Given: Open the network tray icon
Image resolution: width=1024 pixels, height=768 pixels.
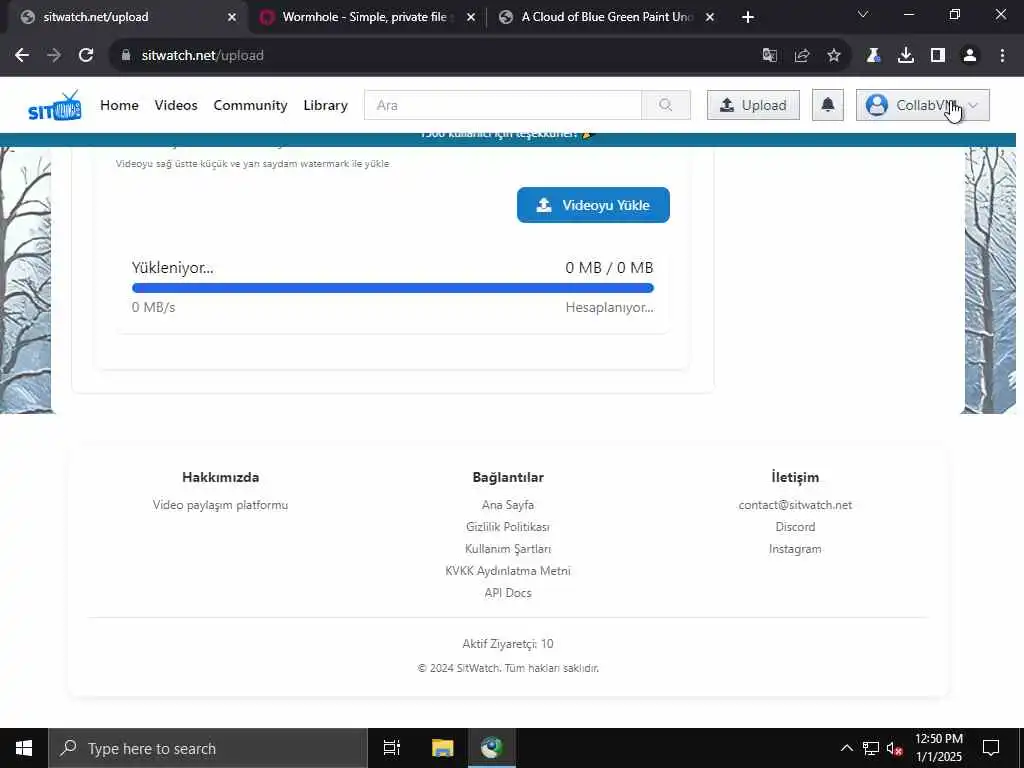Looking at the screenshot, I should pyautogui.click(x=871, y=748).
